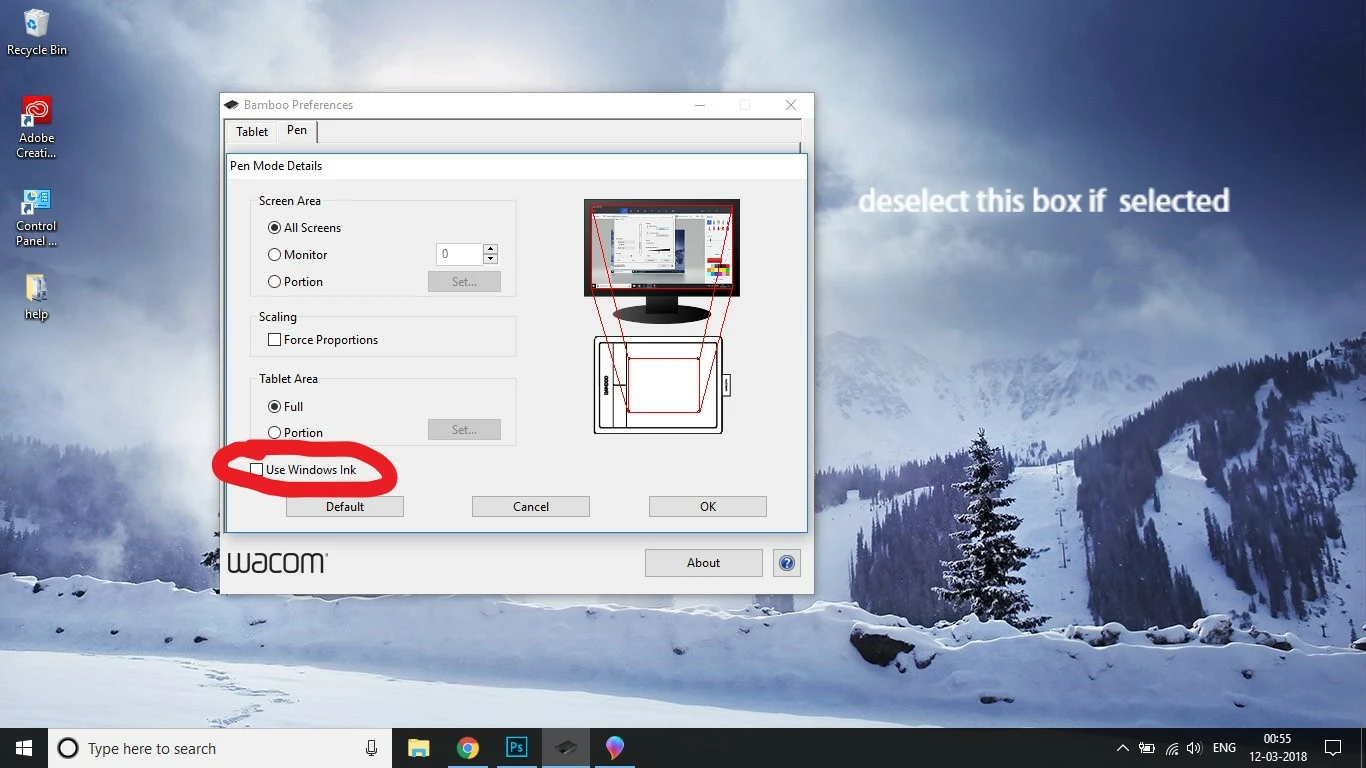Confirm with the OK button
Viewport: 1366px width, 768px height.
[708, 507]
